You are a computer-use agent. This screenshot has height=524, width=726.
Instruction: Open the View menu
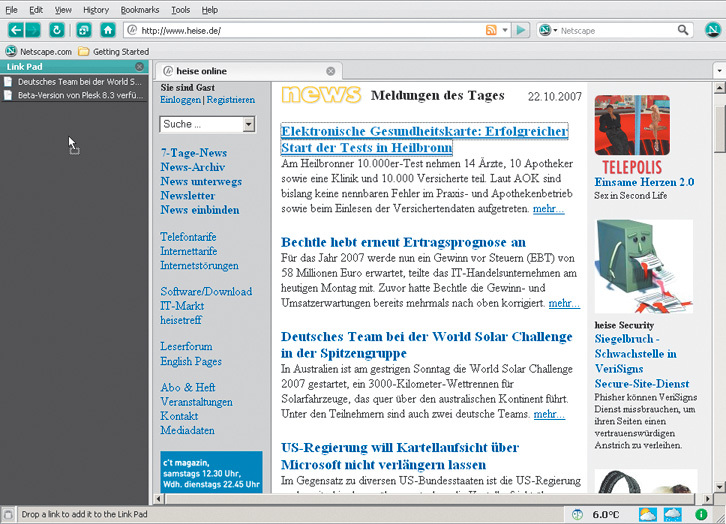tap(63, 10)
